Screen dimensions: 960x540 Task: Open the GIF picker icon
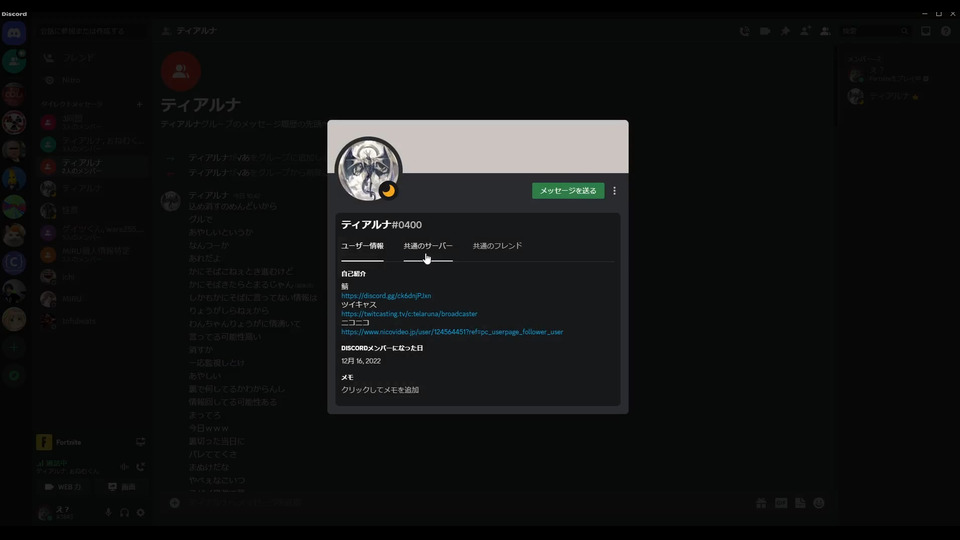[781, 503]
